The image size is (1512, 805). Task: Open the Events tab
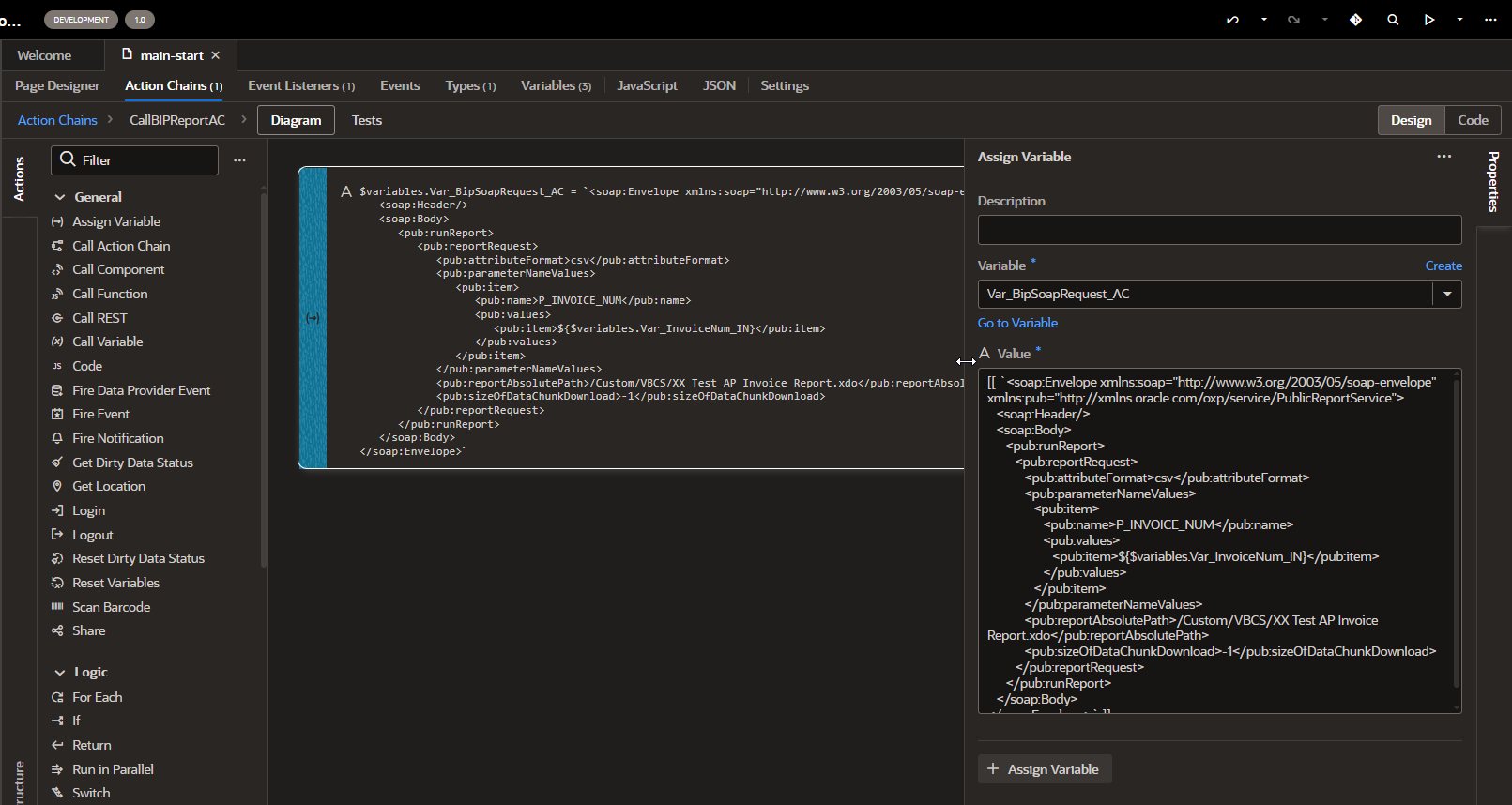point(400,85)
